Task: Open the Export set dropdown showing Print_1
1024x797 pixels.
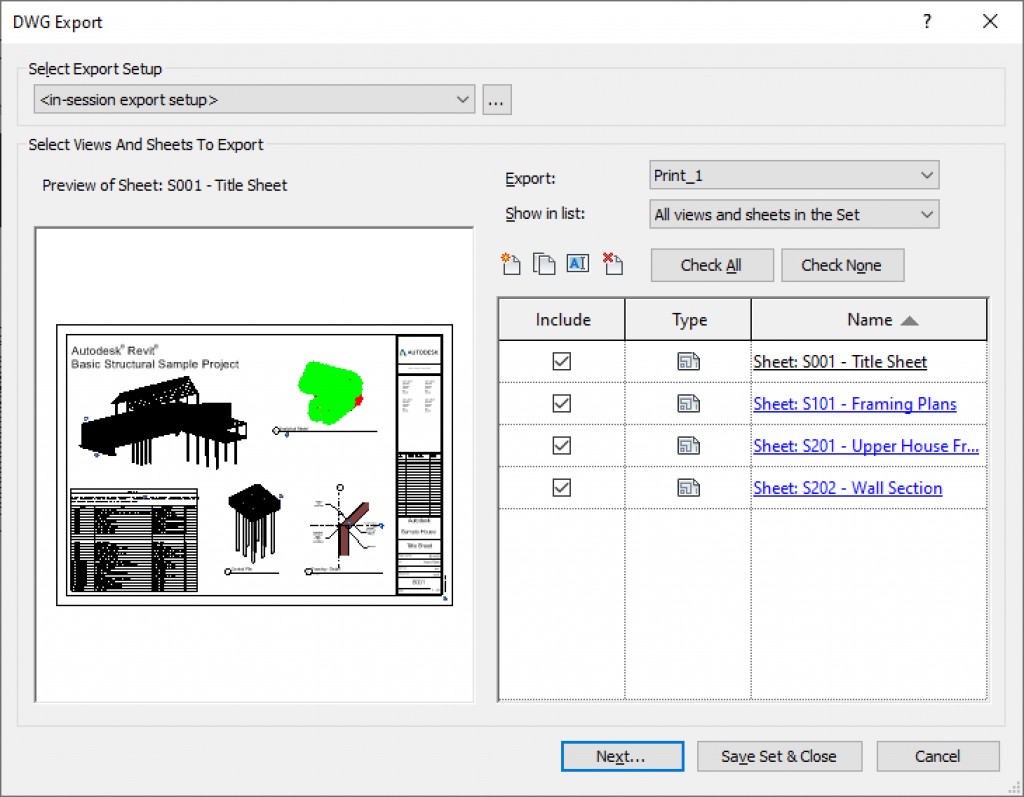Action: click(794, 175)
